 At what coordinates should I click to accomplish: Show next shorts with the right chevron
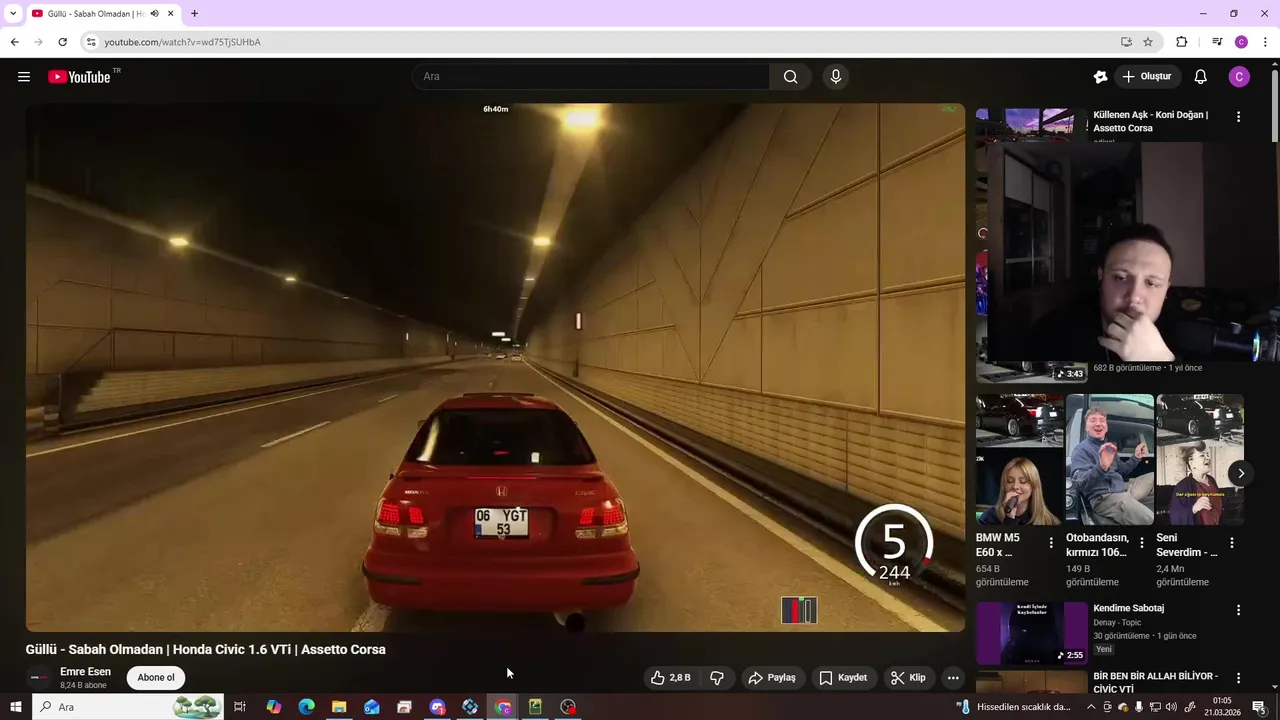click(x=1241, y=473)
